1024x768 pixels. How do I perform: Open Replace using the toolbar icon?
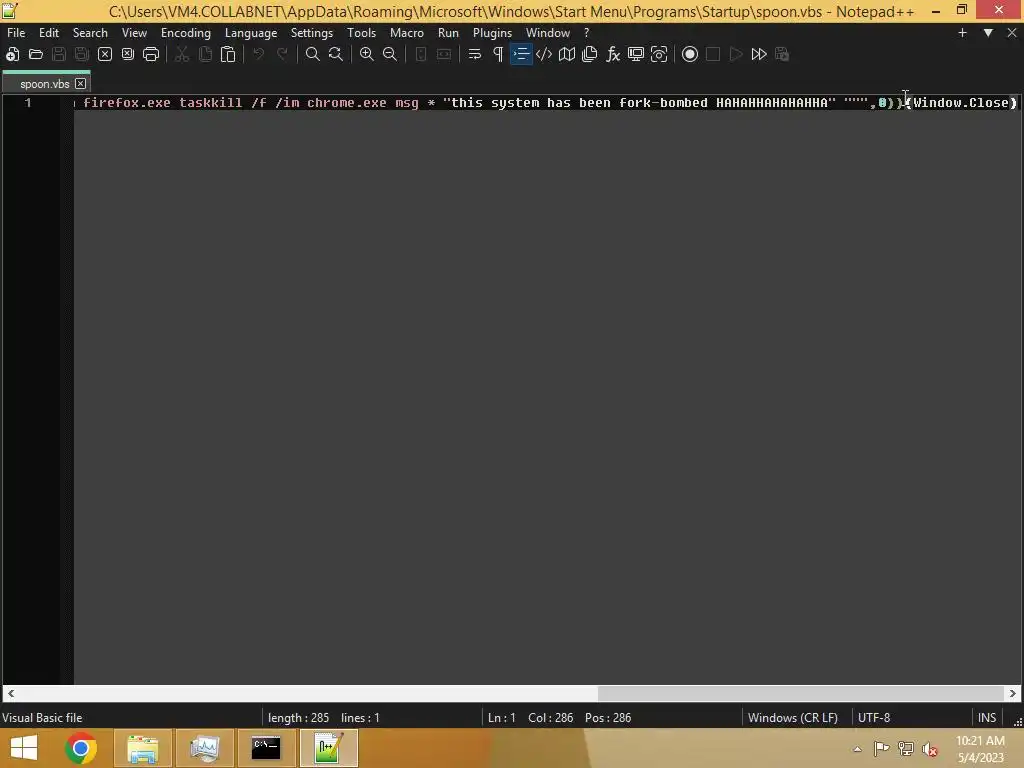pyautogui.click(x=336, y=54)
